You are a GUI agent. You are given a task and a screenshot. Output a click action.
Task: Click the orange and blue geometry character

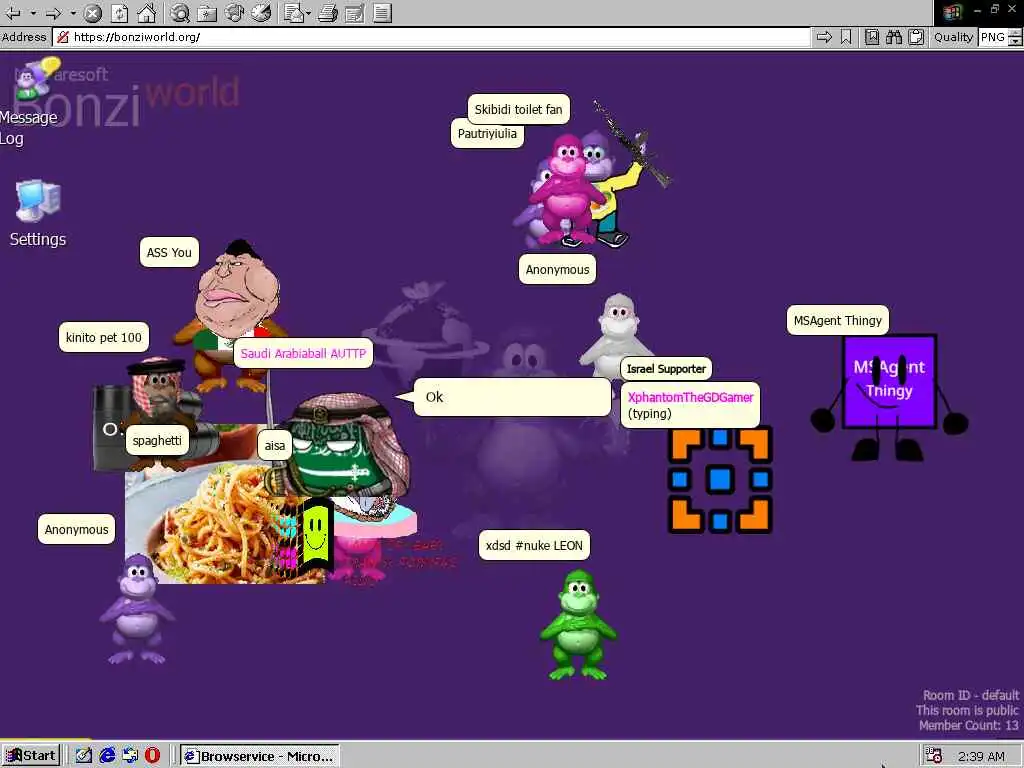click(x=720, y=480)
